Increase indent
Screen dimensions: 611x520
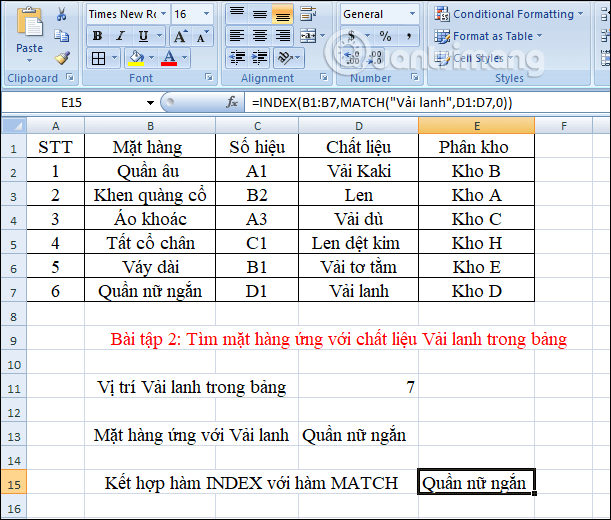(260, 58)
